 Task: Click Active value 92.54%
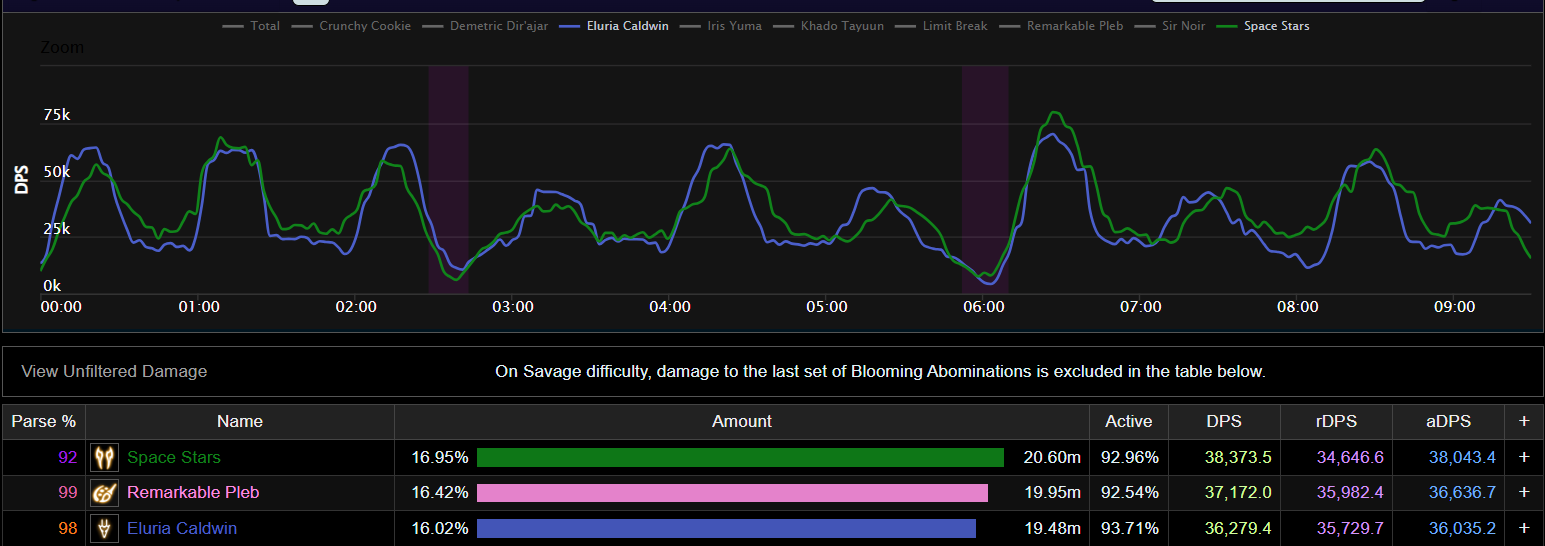click(x=1128, y=493)
